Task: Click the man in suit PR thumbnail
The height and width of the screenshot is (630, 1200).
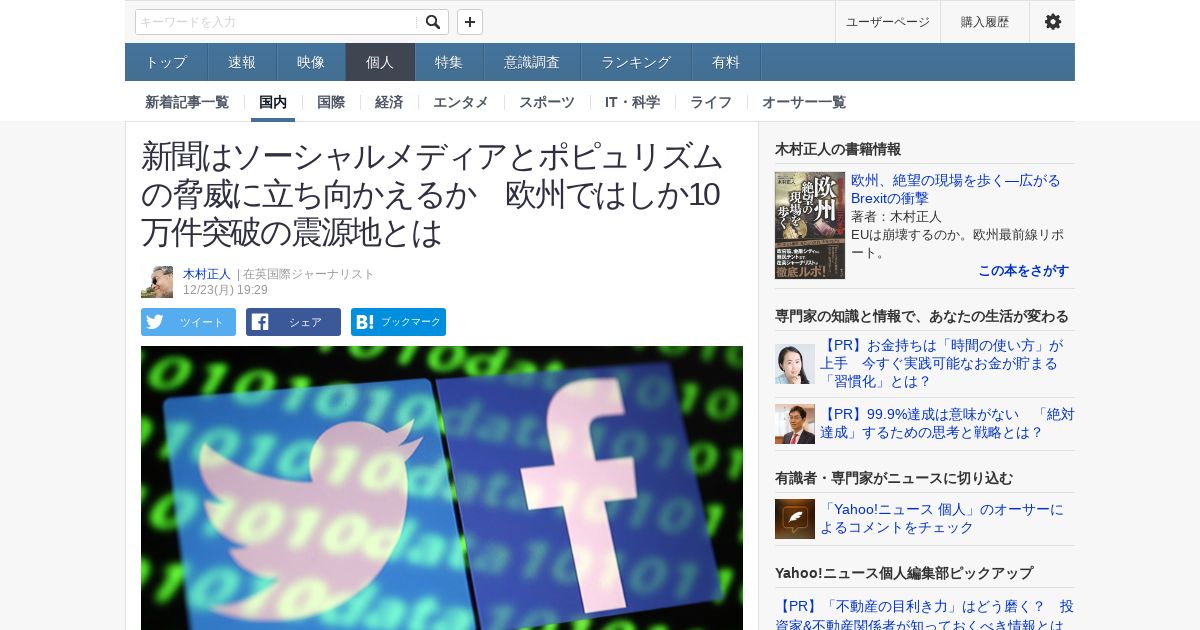Action: pos(795,424)
